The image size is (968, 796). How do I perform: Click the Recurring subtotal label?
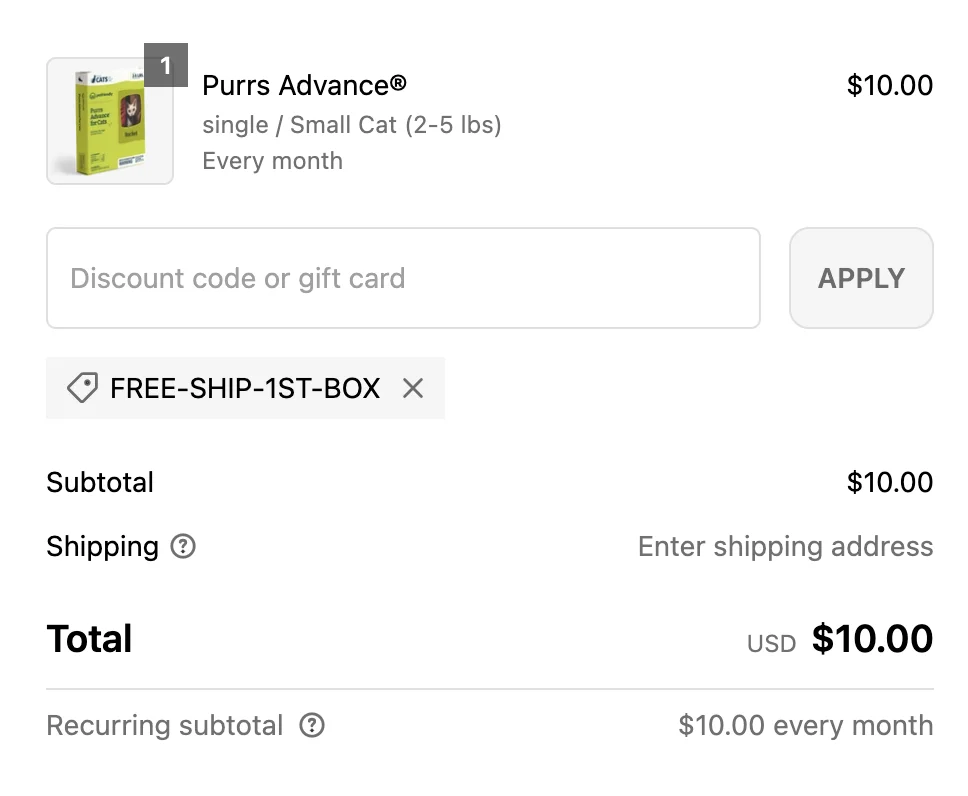(x=165, y=725)
